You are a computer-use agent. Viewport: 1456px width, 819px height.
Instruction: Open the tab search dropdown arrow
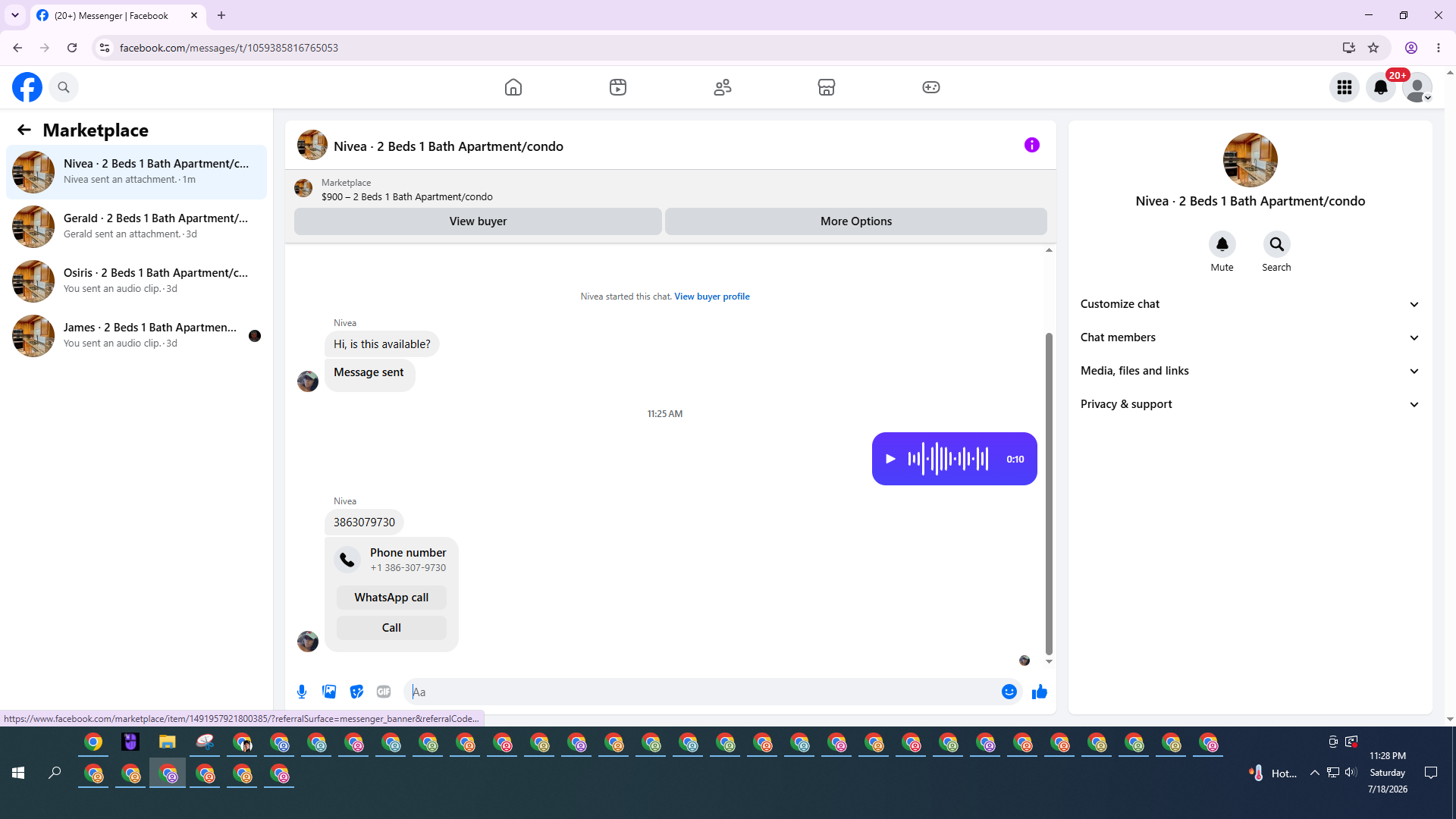(15, 15)
